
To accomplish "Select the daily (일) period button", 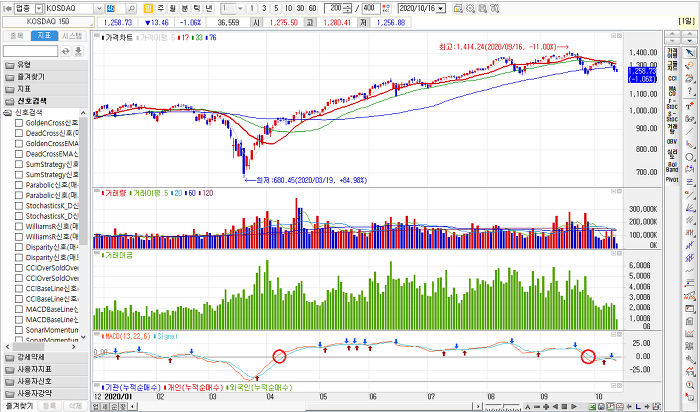I will tap(149, 8).
